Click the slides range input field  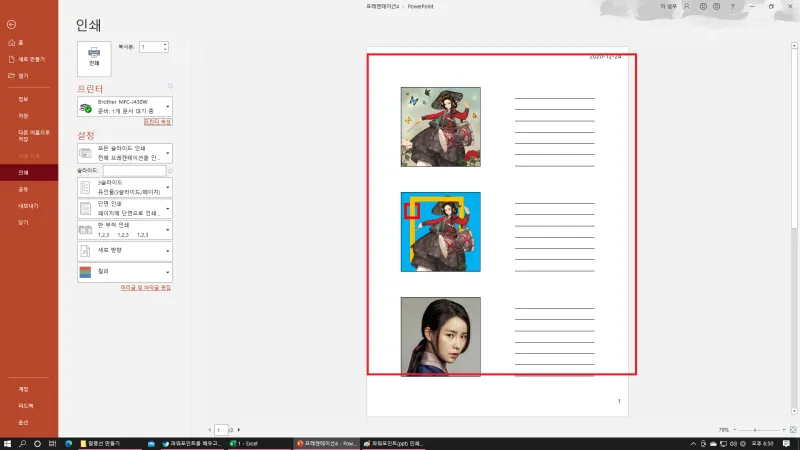click(x=134, y=170)
